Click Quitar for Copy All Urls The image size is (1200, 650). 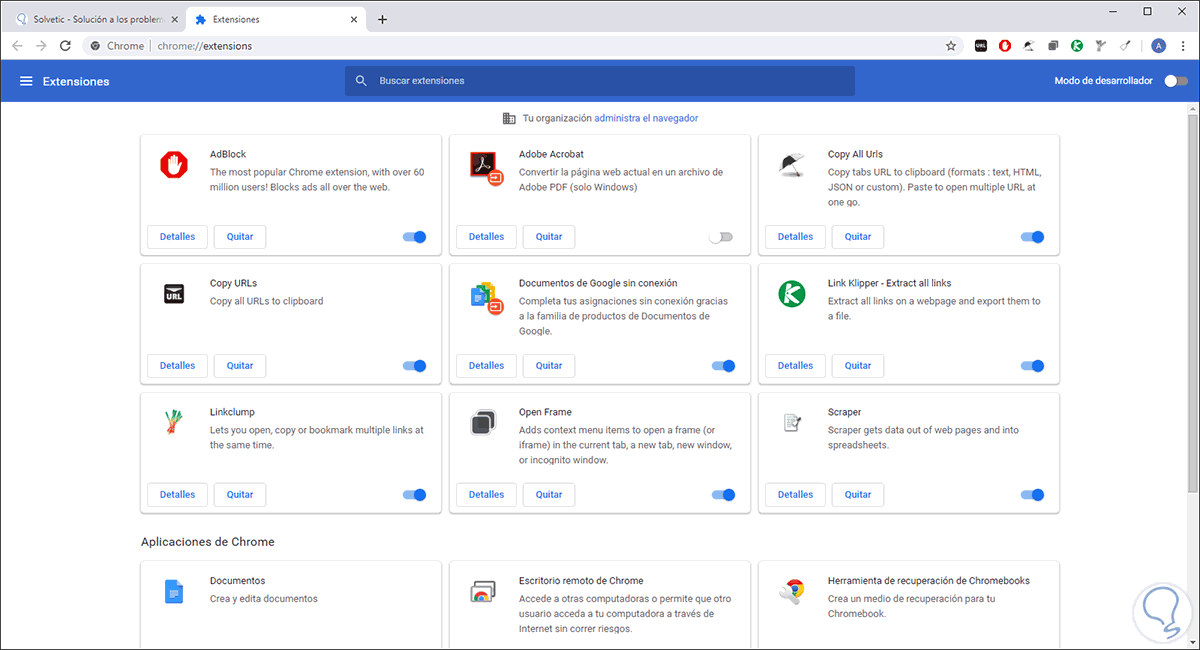[858, 237]
